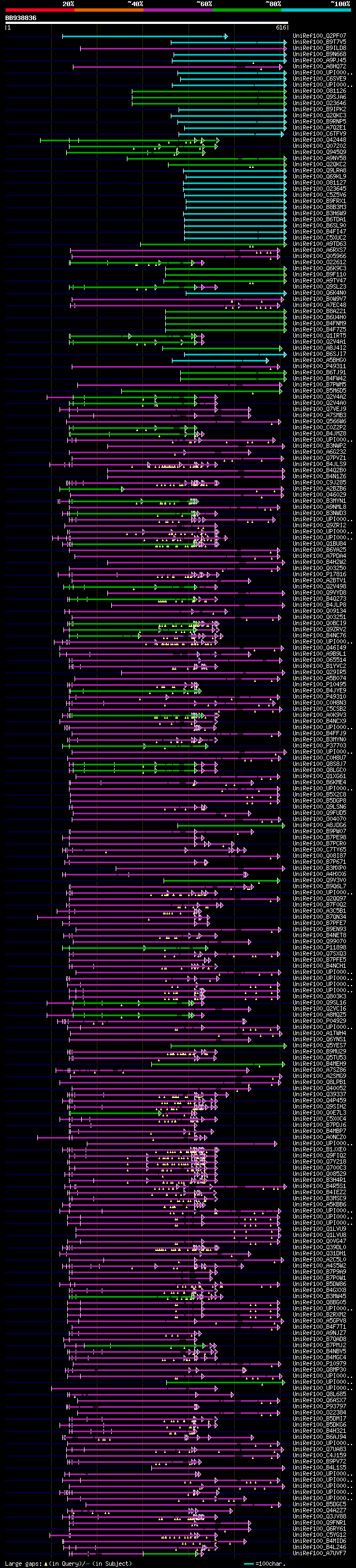Open hit UniRef100_A9PJ45
356x1568 pixels.
[x=319, y=61]
